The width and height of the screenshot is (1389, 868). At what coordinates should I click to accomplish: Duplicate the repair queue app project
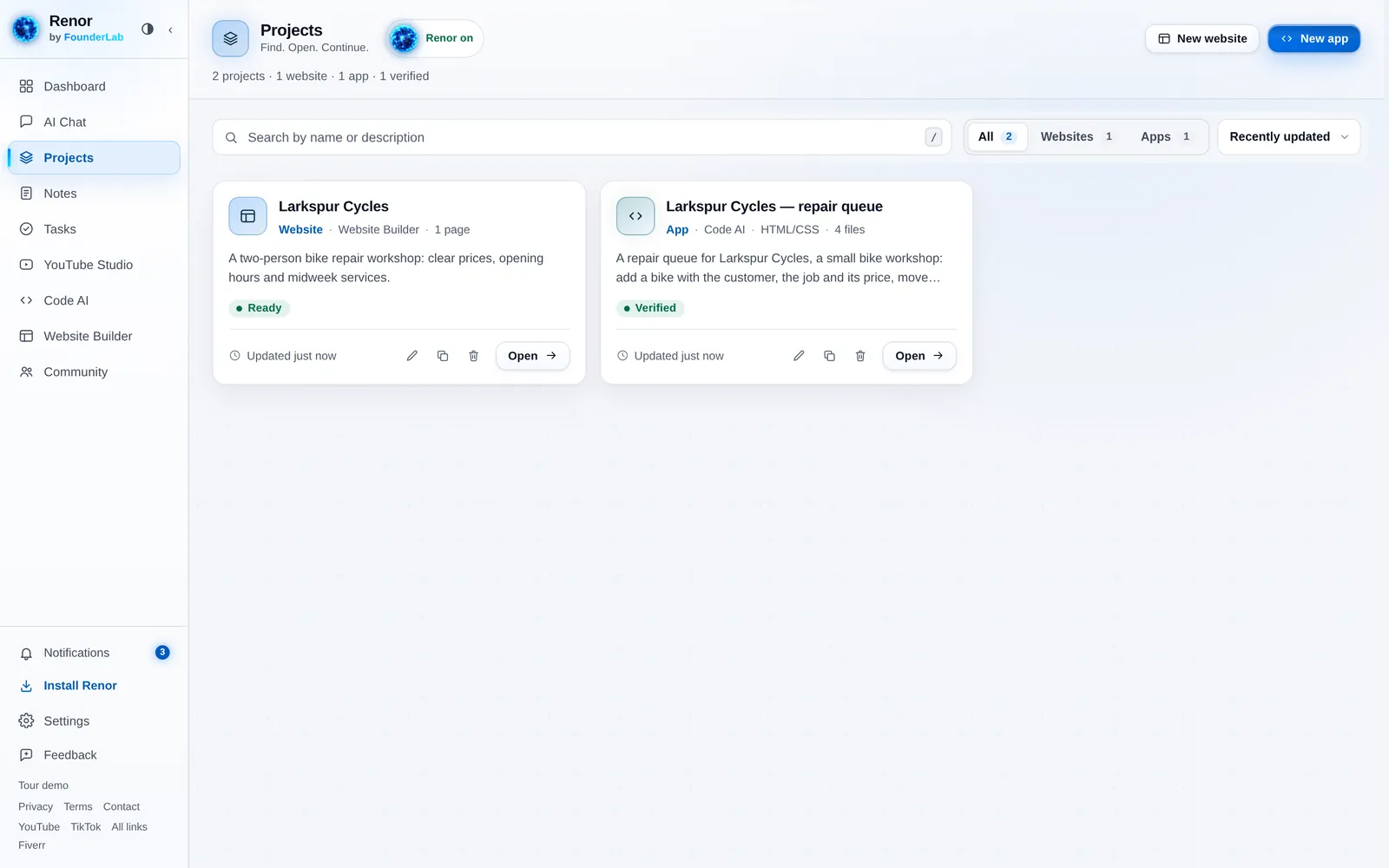830,356
